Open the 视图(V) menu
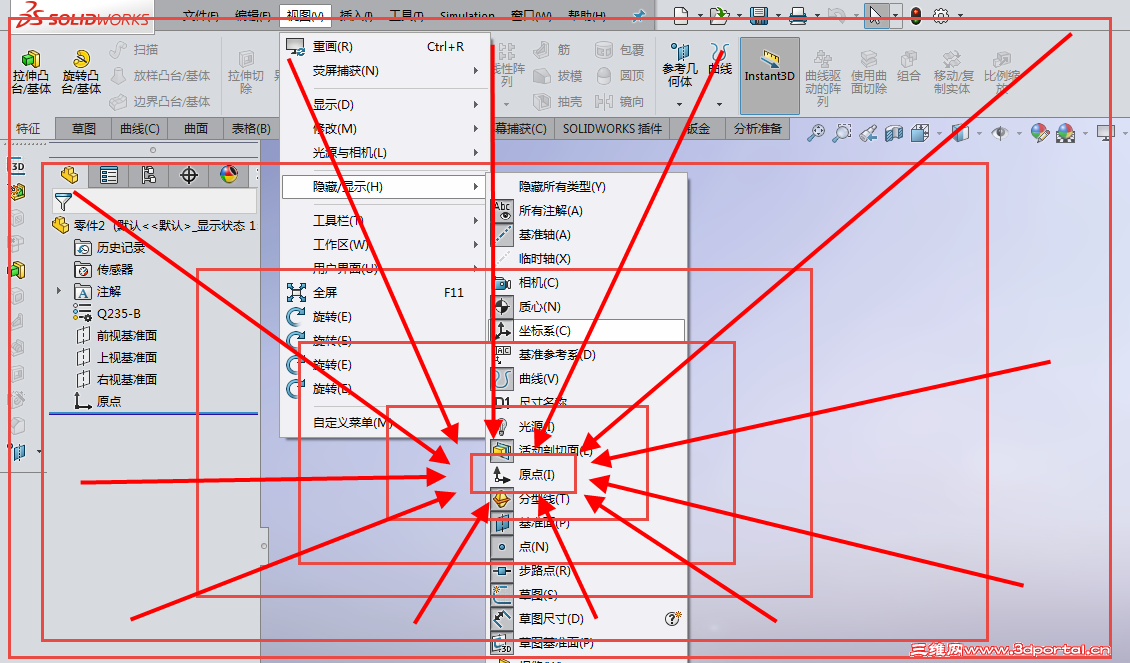This screenshot has width=1130, height=663. (305, 15)
